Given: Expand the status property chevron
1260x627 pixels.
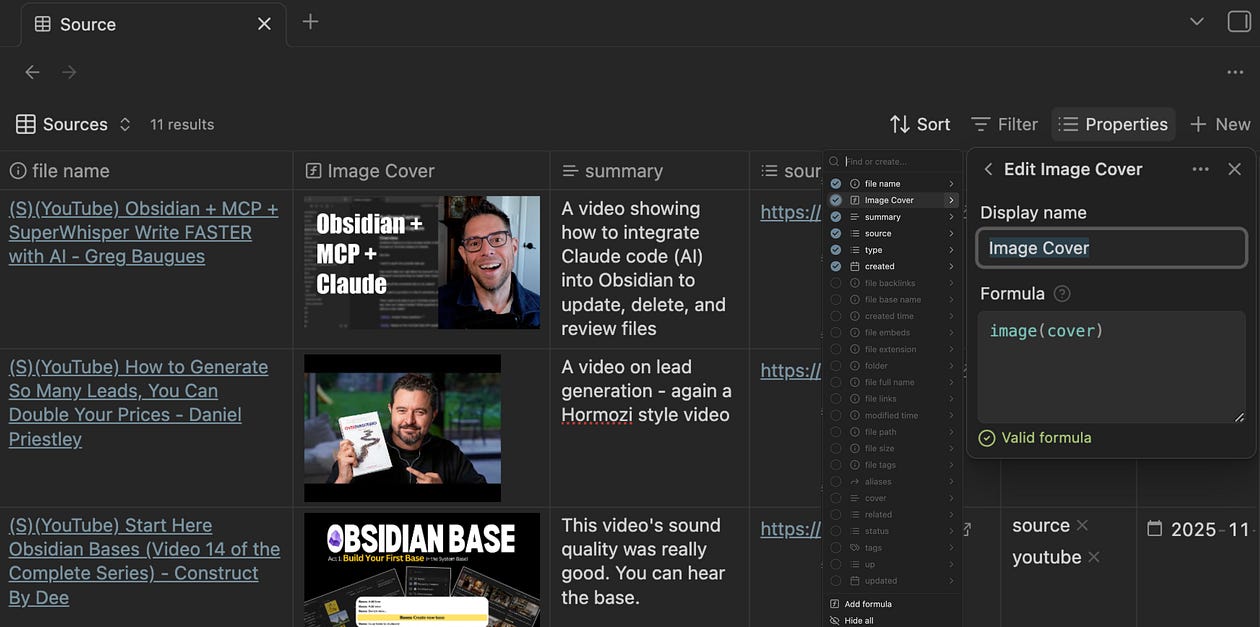Looking at the screenshot, I should [x=951, y=531].
